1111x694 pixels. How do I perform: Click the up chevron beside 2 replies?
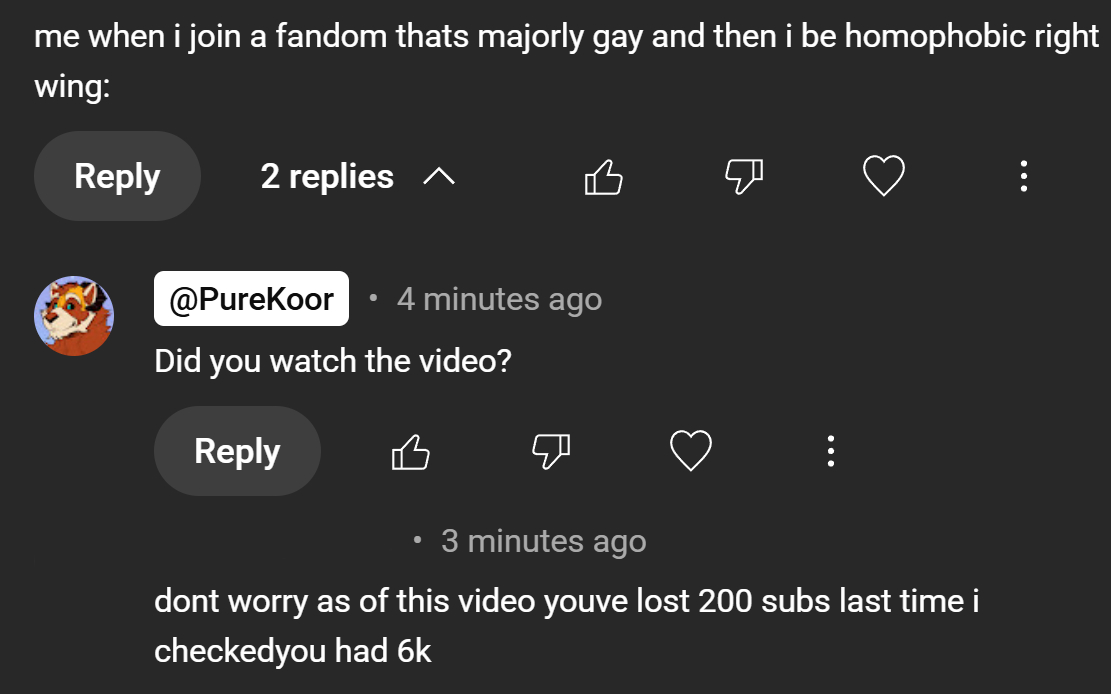439,177
